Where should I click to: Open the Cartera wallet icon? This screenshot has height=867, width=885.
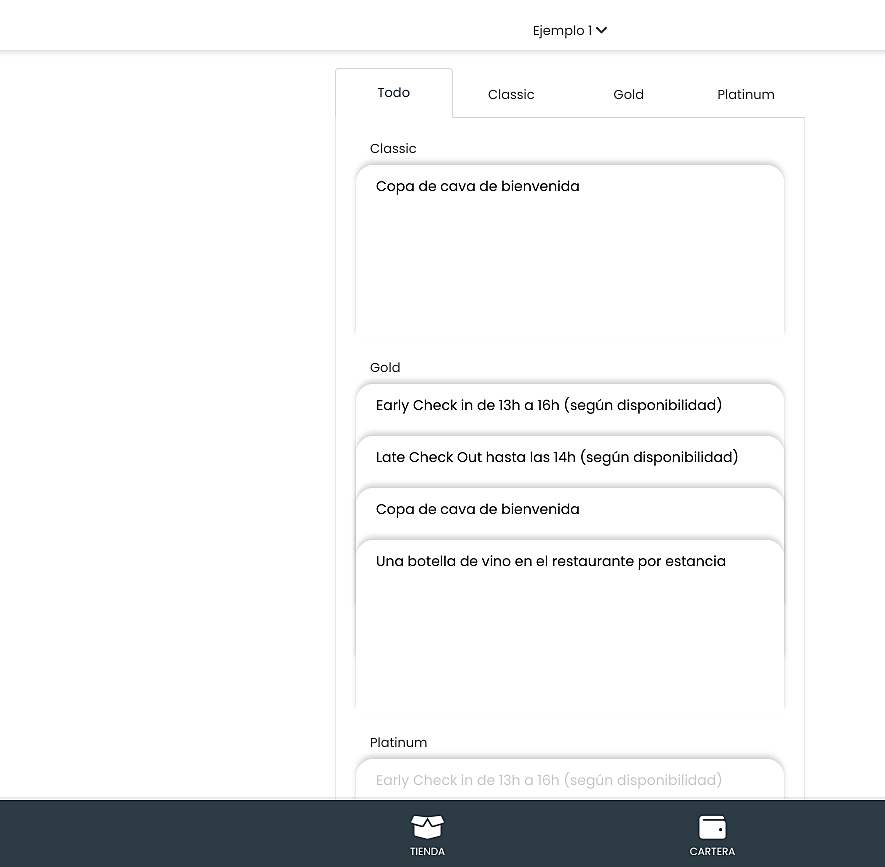[712, 827]
